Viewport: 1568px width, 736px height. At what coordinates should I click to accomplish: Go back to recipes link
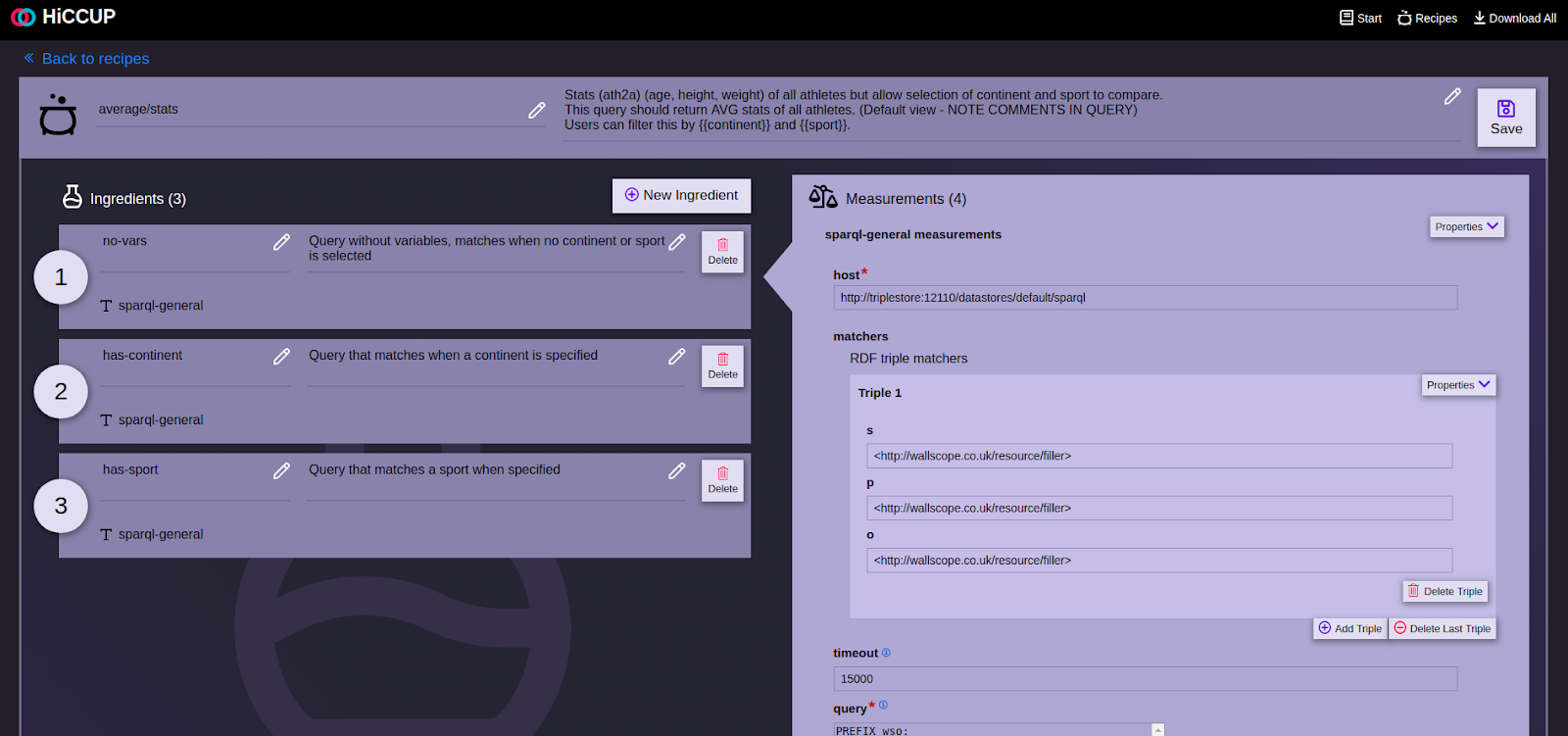pos(86,59)
